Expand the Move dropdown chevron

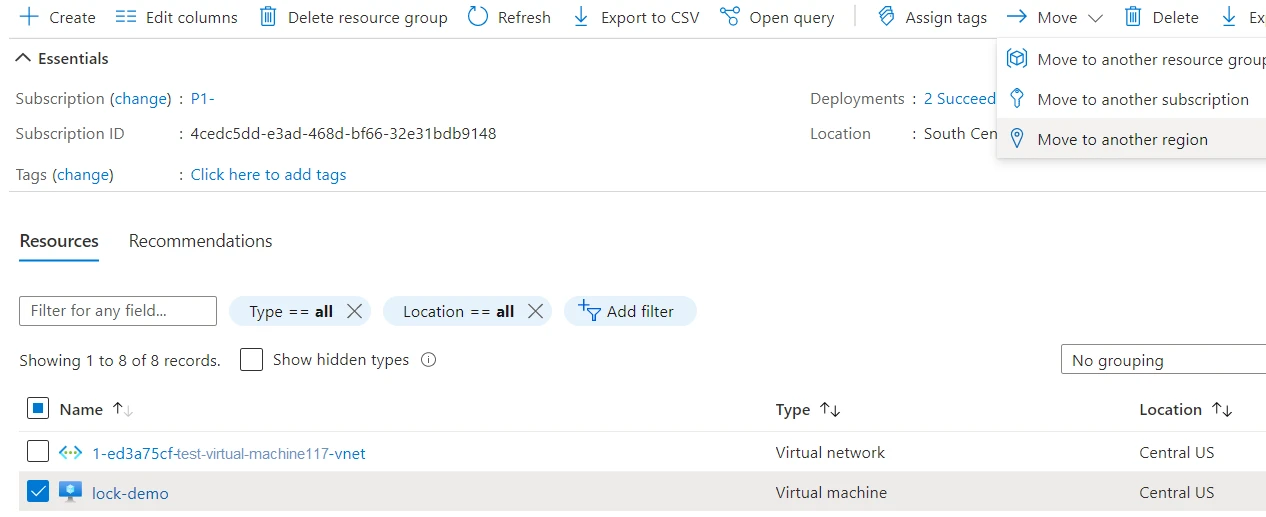click(x=1094, y=18)
